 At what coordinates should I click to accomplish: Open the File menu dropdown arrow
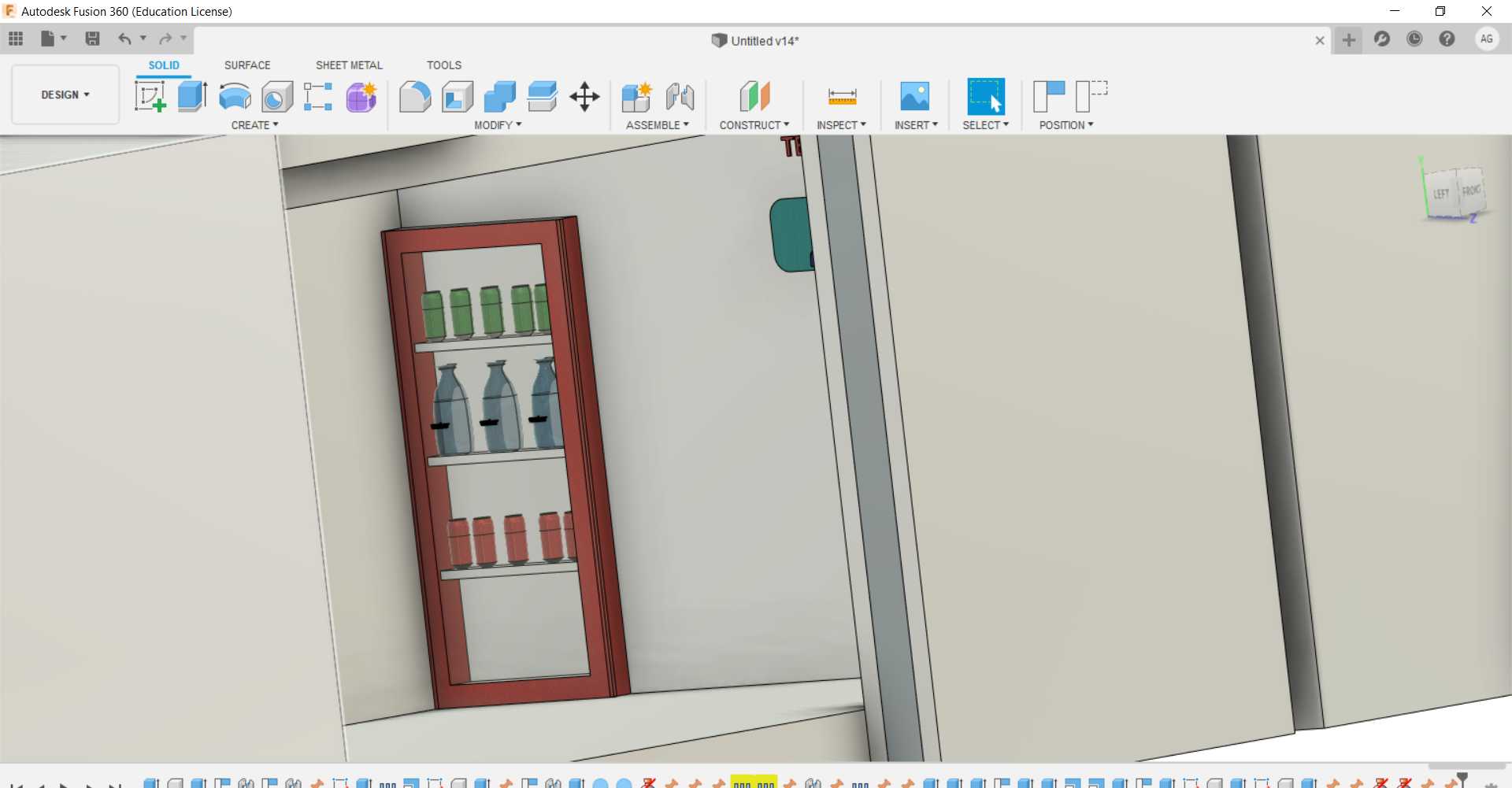click(64, 38)
